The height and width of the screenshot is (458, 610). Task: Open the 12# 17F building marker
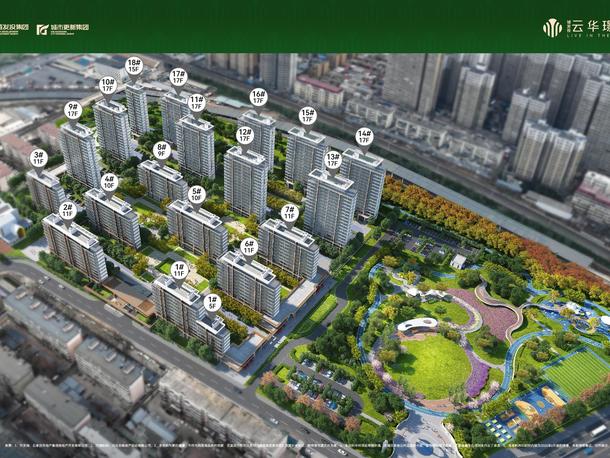tap(245, 135)
